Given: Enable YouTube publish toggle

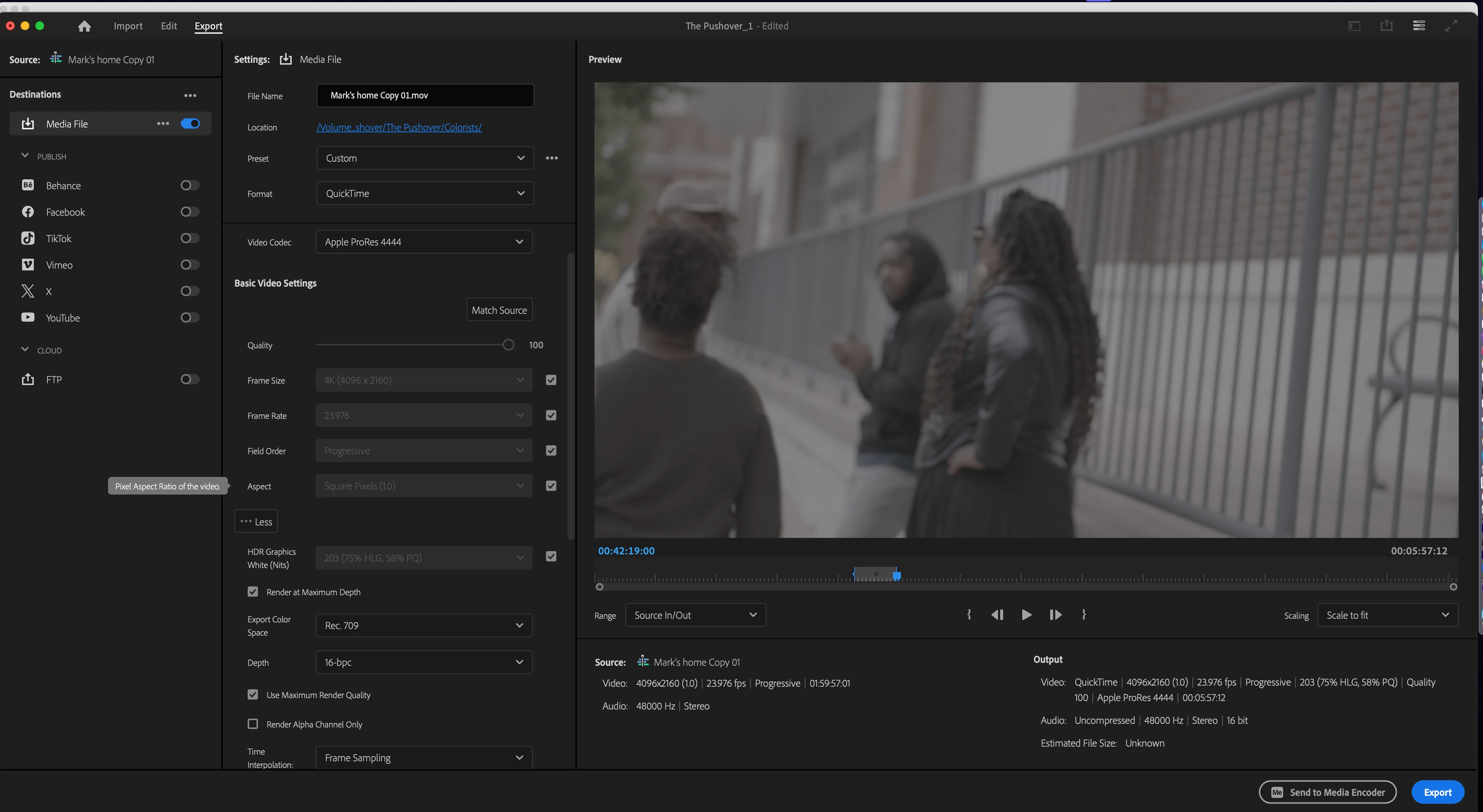Looking at the screenshot, I should (189, 318).
